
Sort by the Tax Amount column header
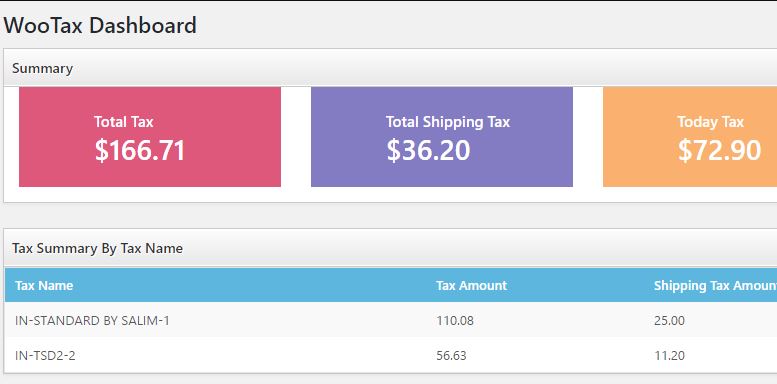pos(471,285)
